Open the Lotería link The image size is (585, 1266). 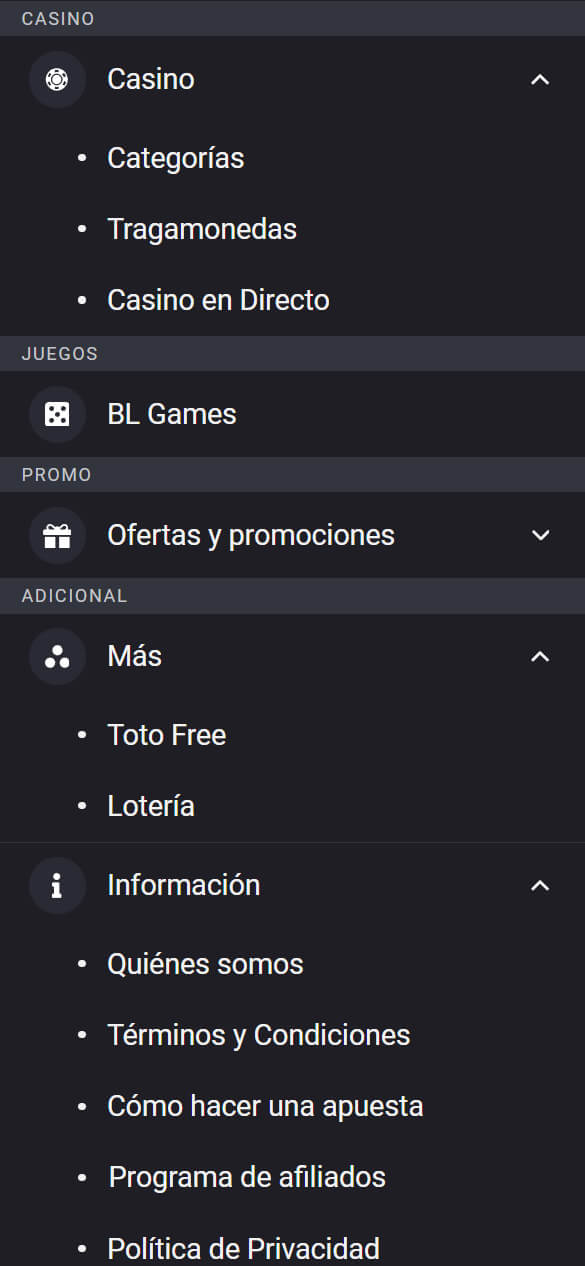click(x=151, y=806)
